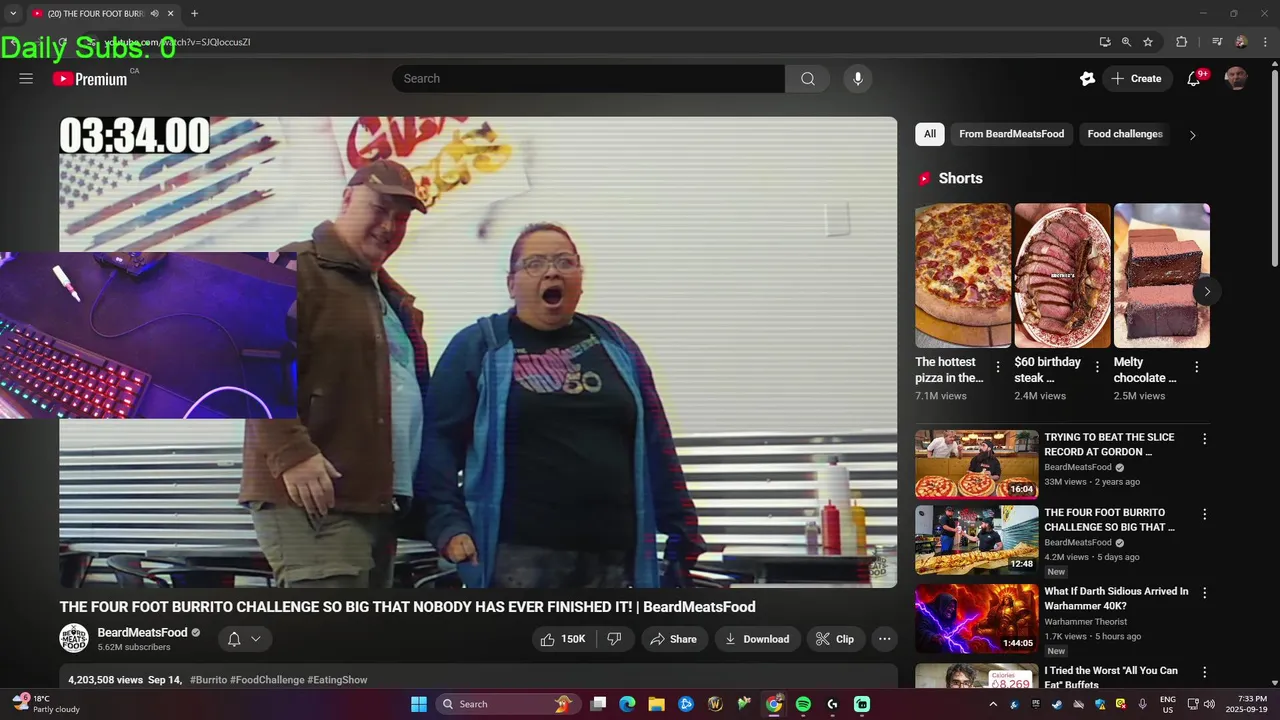
Task: Like the video with 150K thumbs up
Action: click(x=563, y=639)
